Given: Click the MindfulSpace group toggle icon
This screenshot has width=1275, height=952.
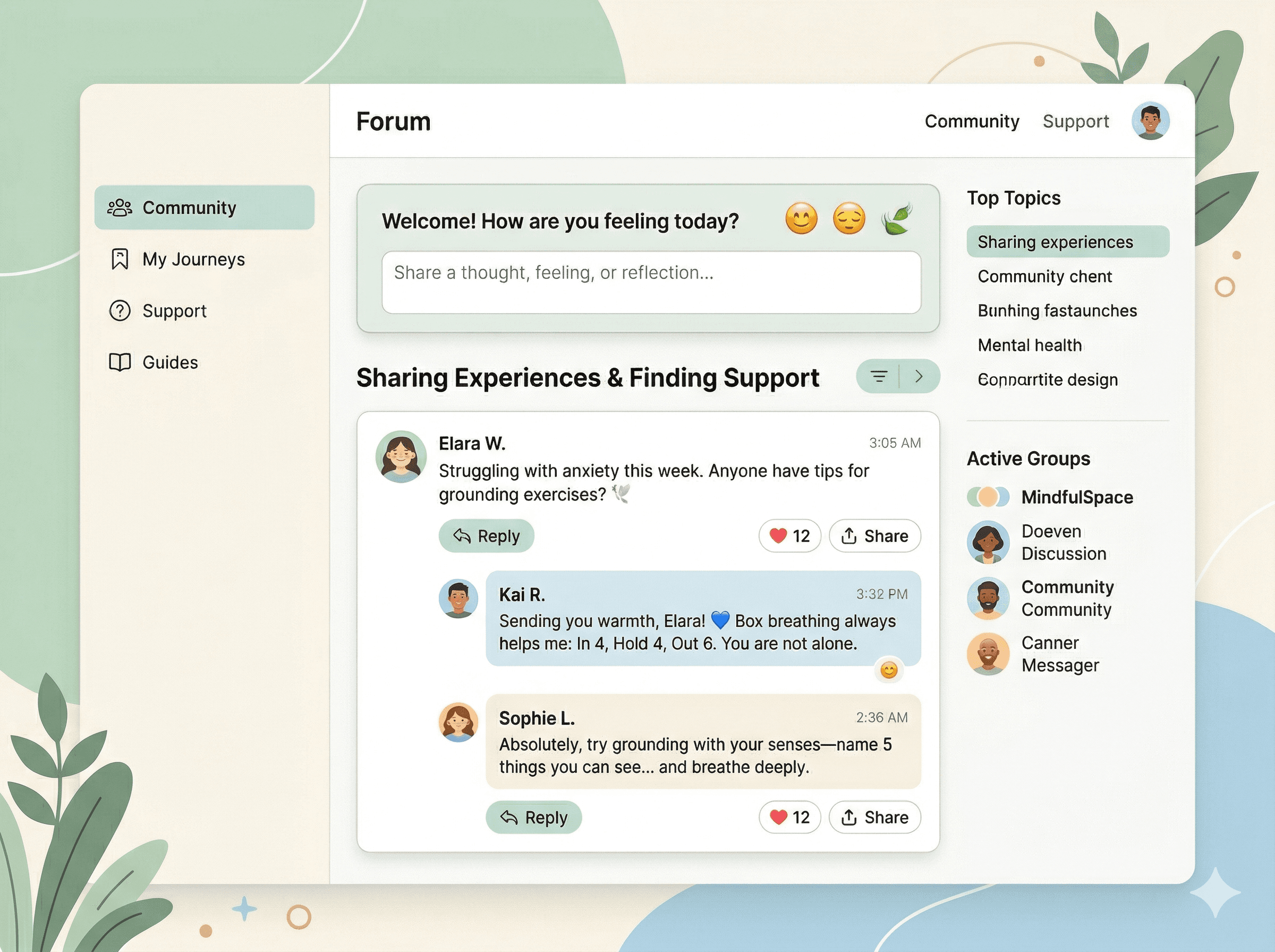Looking at the screenshot, I should (x=988, y=497).
